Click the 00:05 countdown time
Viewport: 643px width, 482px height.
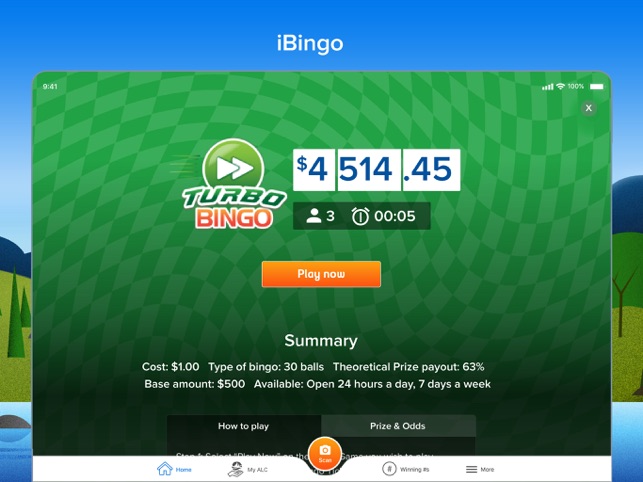click(395, 216)
